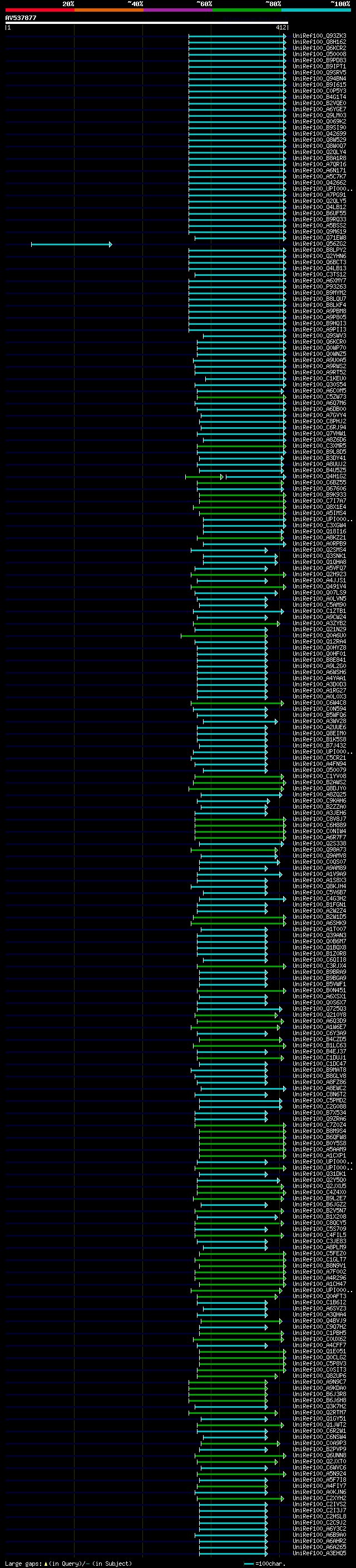The height and width of the screenshot is (1568, 356).
Task: Click hit label UniRef100_C4G3H2
Action: pos(319,898)
